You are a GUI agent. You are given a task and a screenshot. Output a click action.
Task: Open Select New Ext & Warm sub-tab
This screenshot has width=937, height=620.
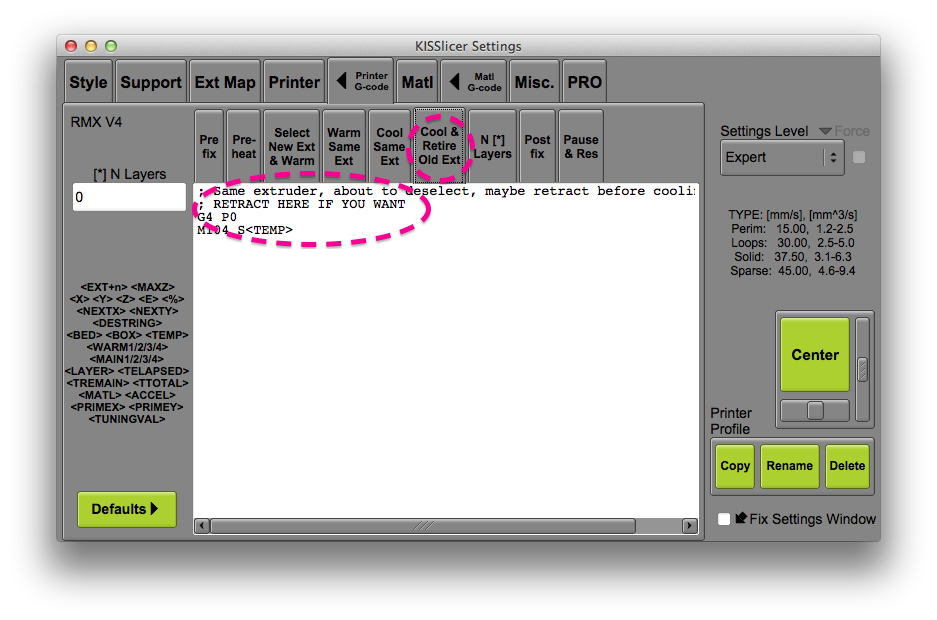click(292, 146)
